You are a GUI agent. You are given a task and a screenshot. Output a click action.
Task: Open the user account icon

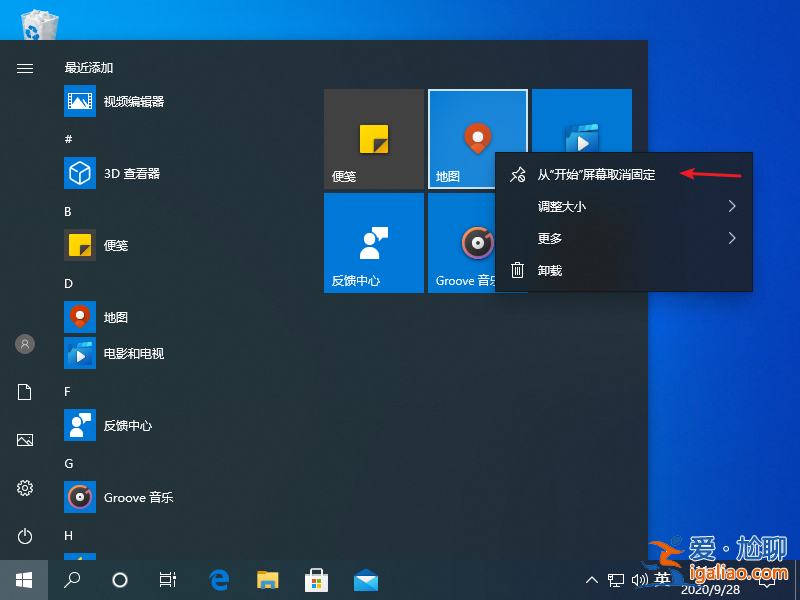24,344
